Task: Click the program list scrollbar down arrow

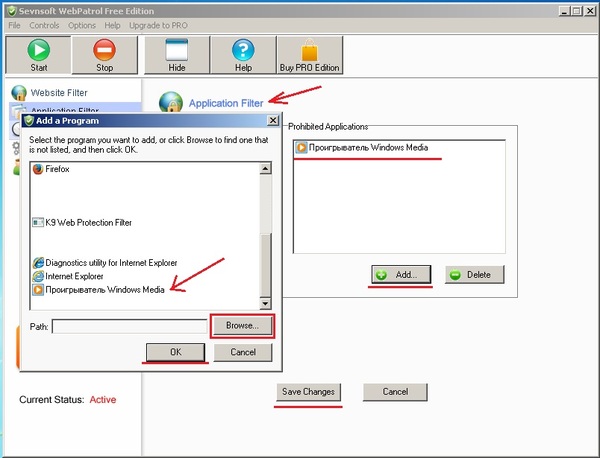Action: click(266, 303)
